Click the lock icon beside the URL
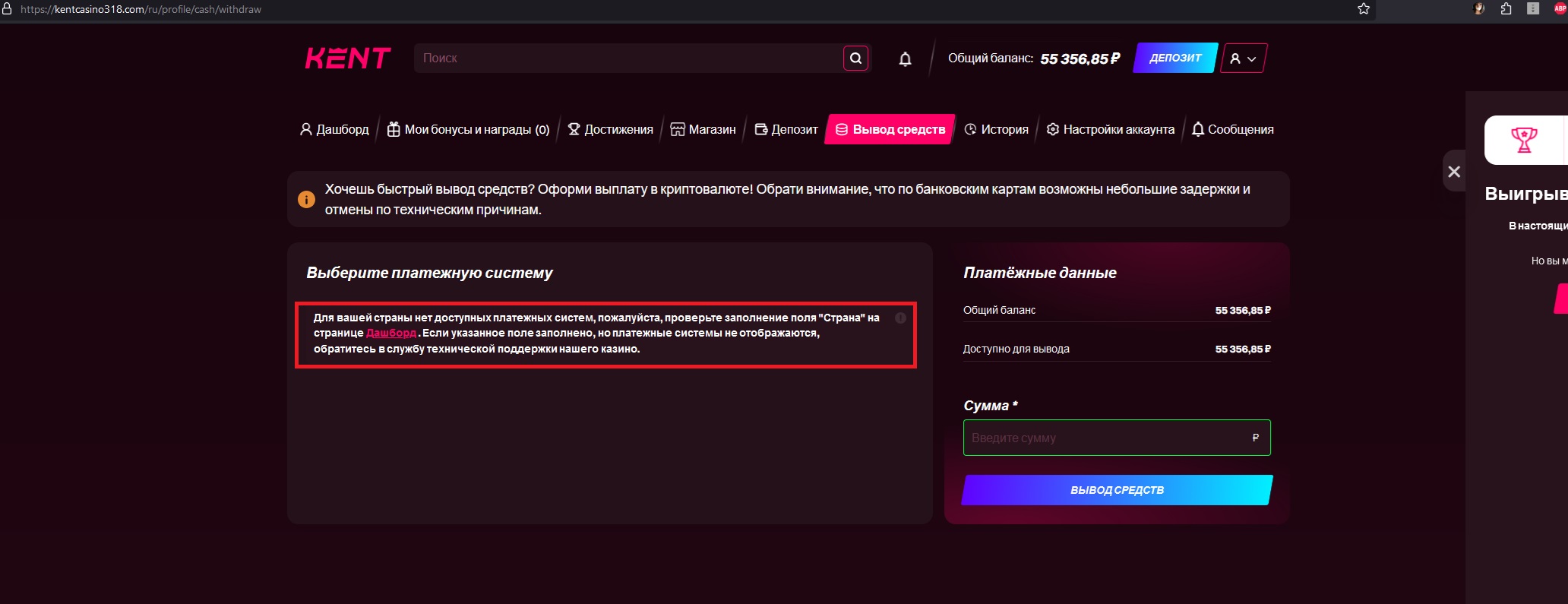The image size is (1568, 604). (x=7, y=9)
